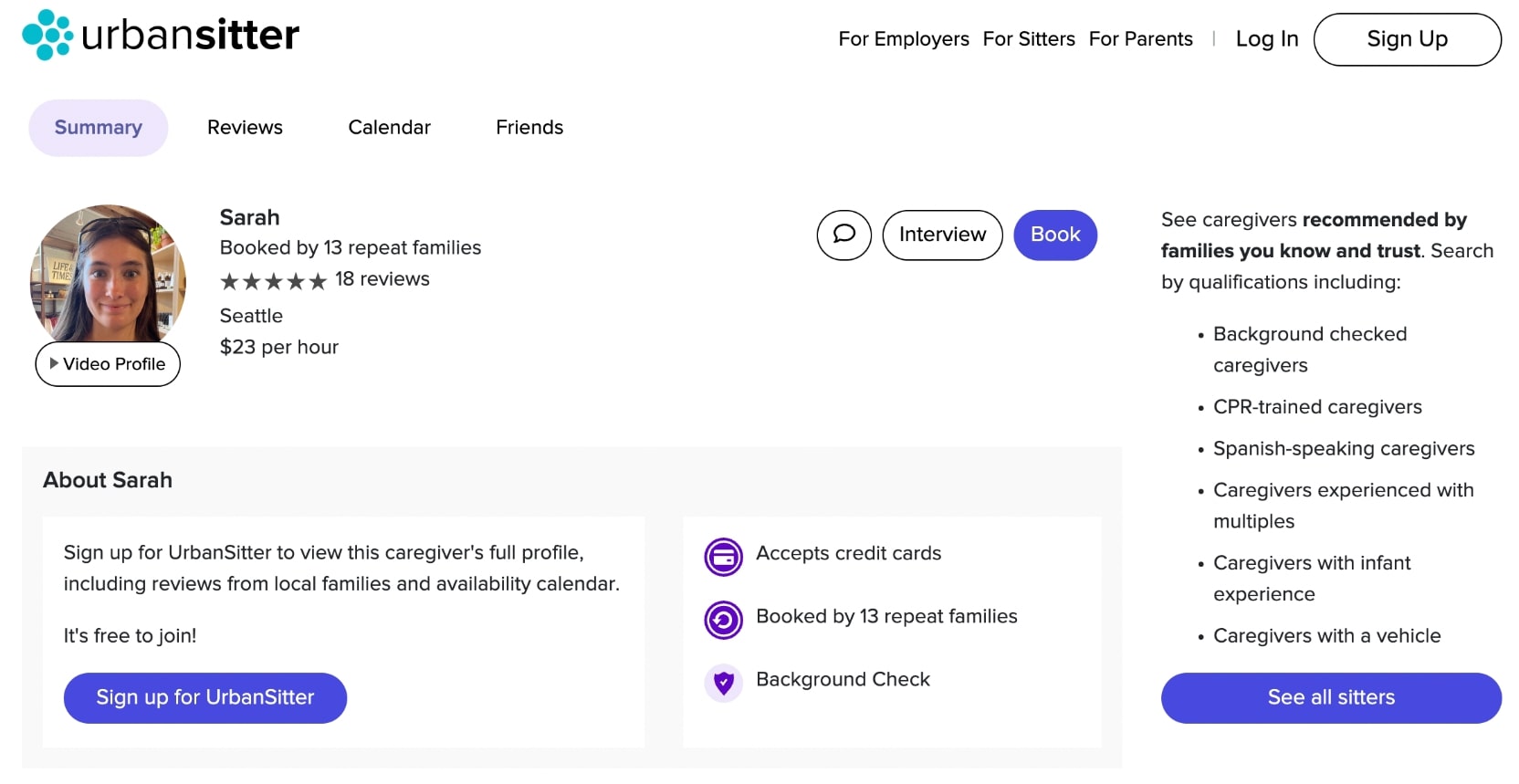Screen dimensions: 1519x784
Task: Select the Summary tab
Action: (x=99, y=128)
